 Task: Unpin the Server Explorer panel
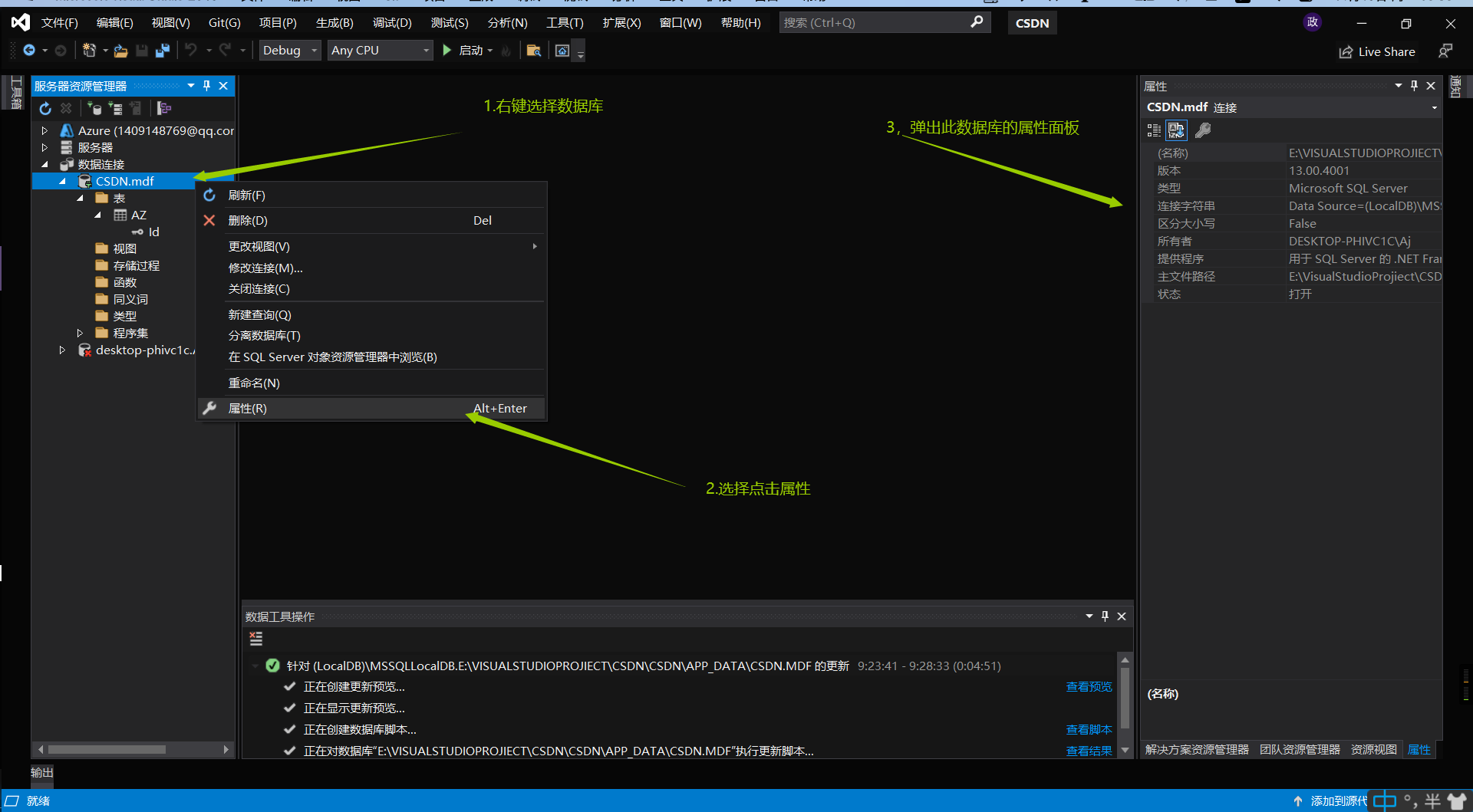(206, 86)
